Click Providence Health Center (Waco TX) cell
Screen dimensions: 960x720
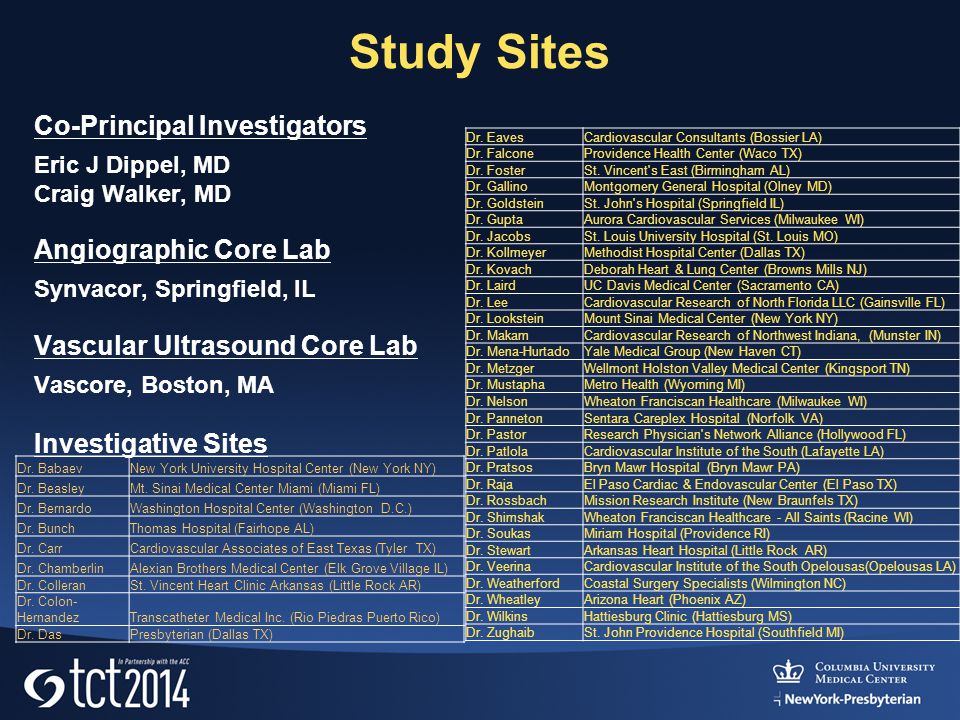coord(771,154)
